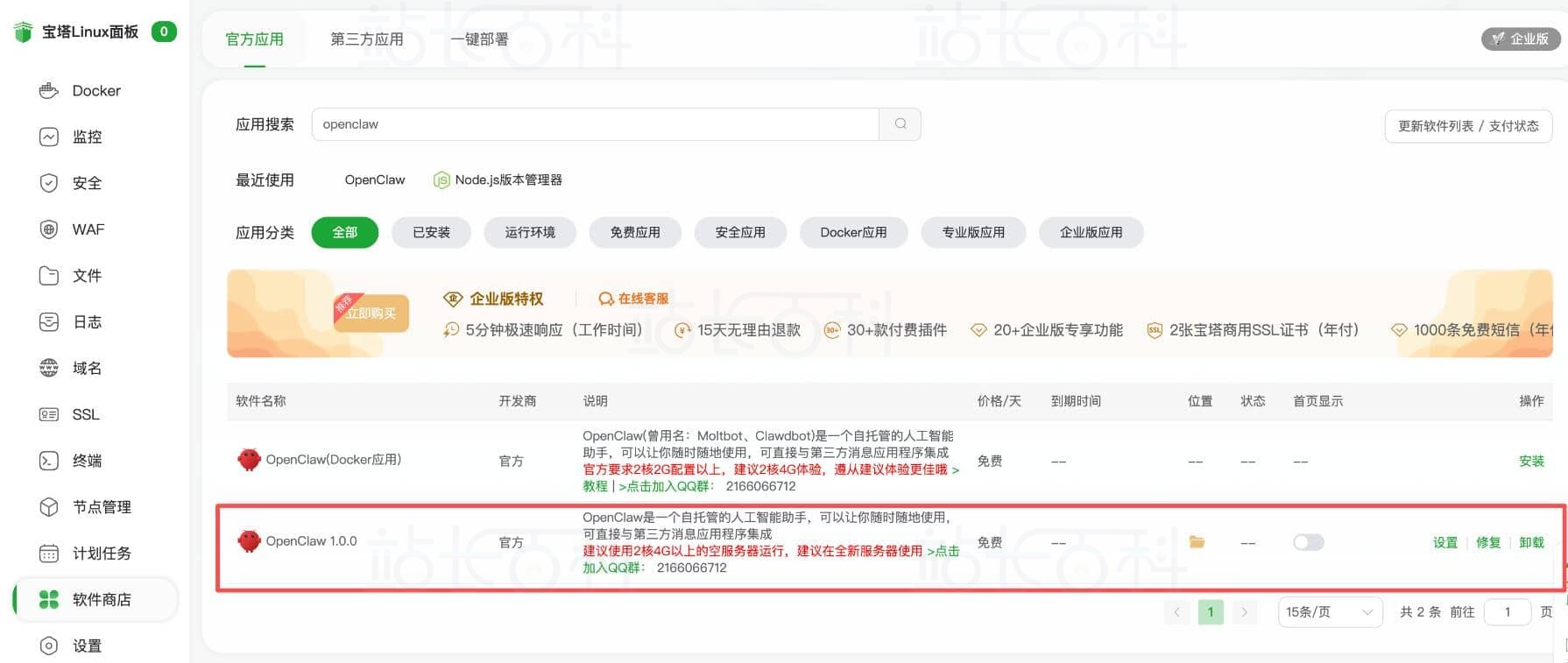Select the 全部 category filter
This screenshot has height=663, width=1568.
click(345, 232)
